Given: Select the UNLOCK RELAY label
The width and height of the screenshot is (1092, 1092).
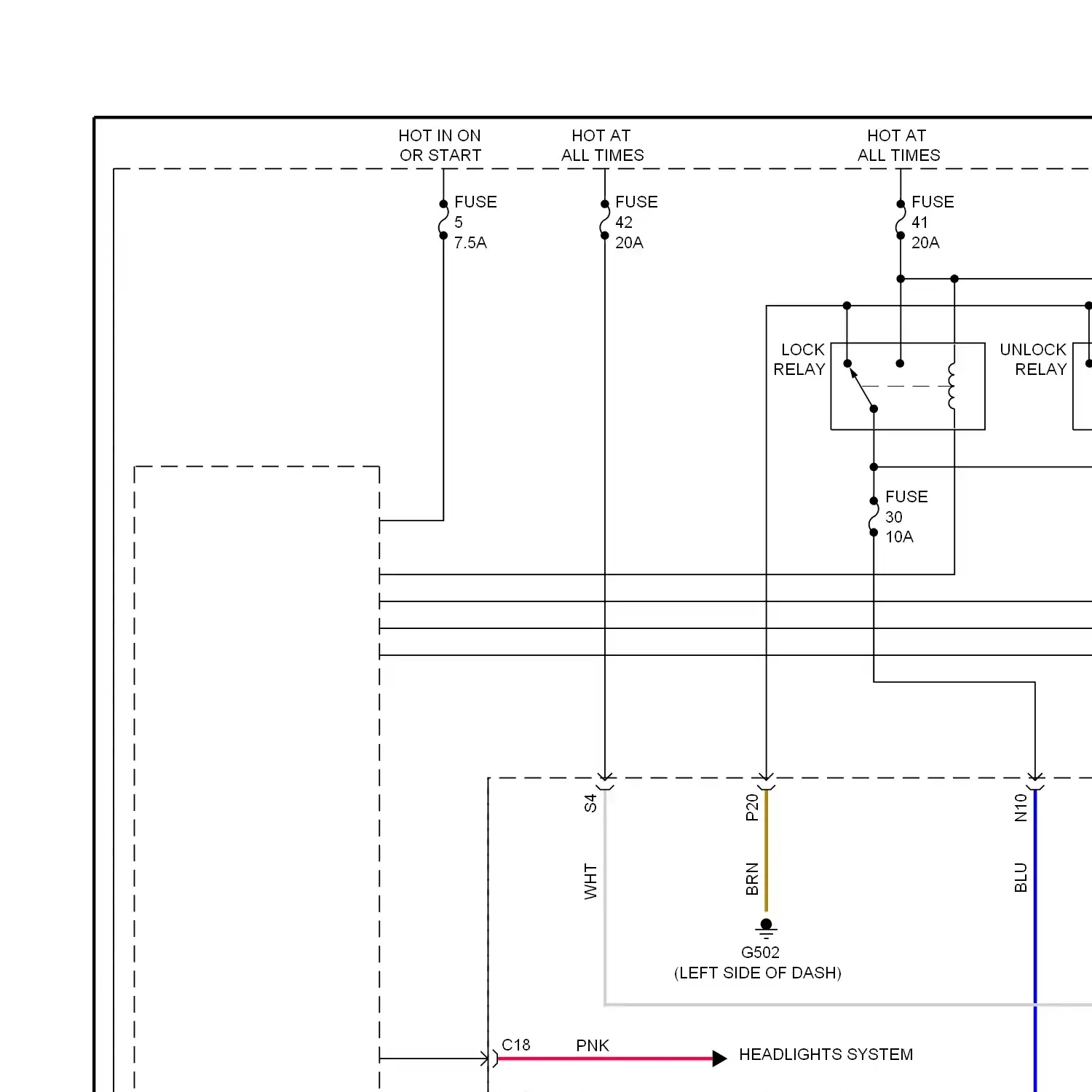Looking at the screenshot, I should [1033, 360].
